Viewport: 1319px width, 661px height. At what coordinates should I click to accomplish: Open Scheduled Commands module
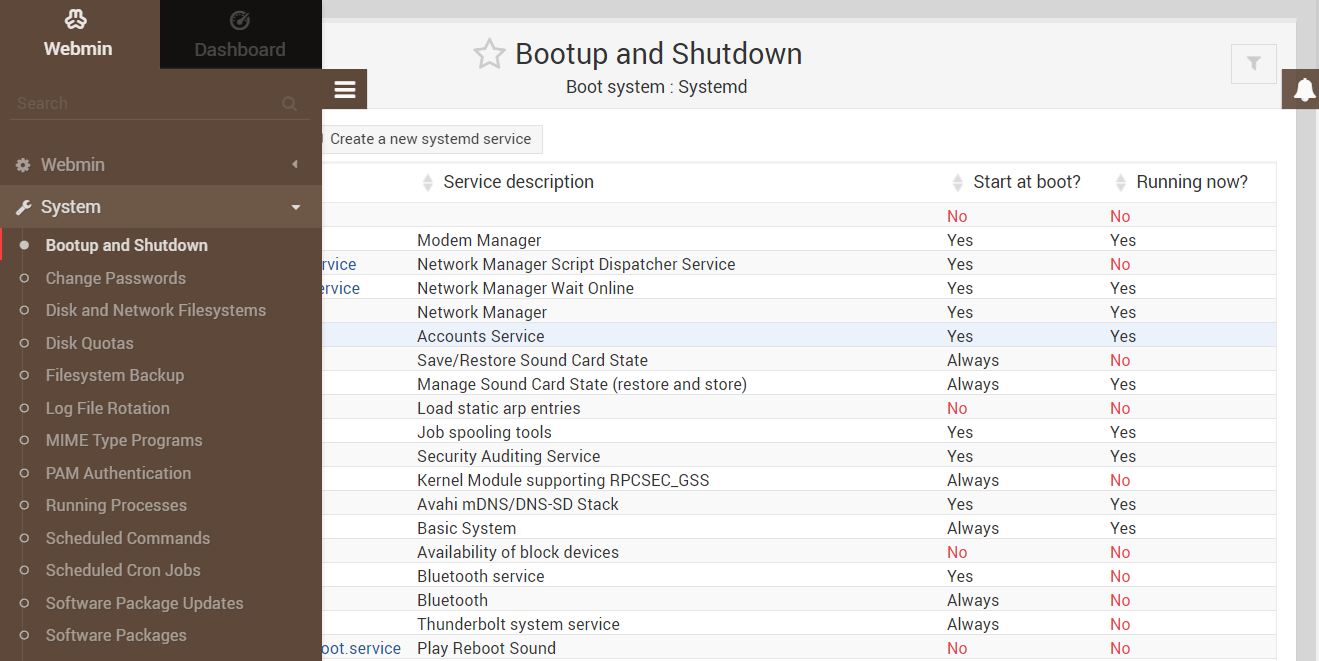pyautogui.click(x=128, y=538)
